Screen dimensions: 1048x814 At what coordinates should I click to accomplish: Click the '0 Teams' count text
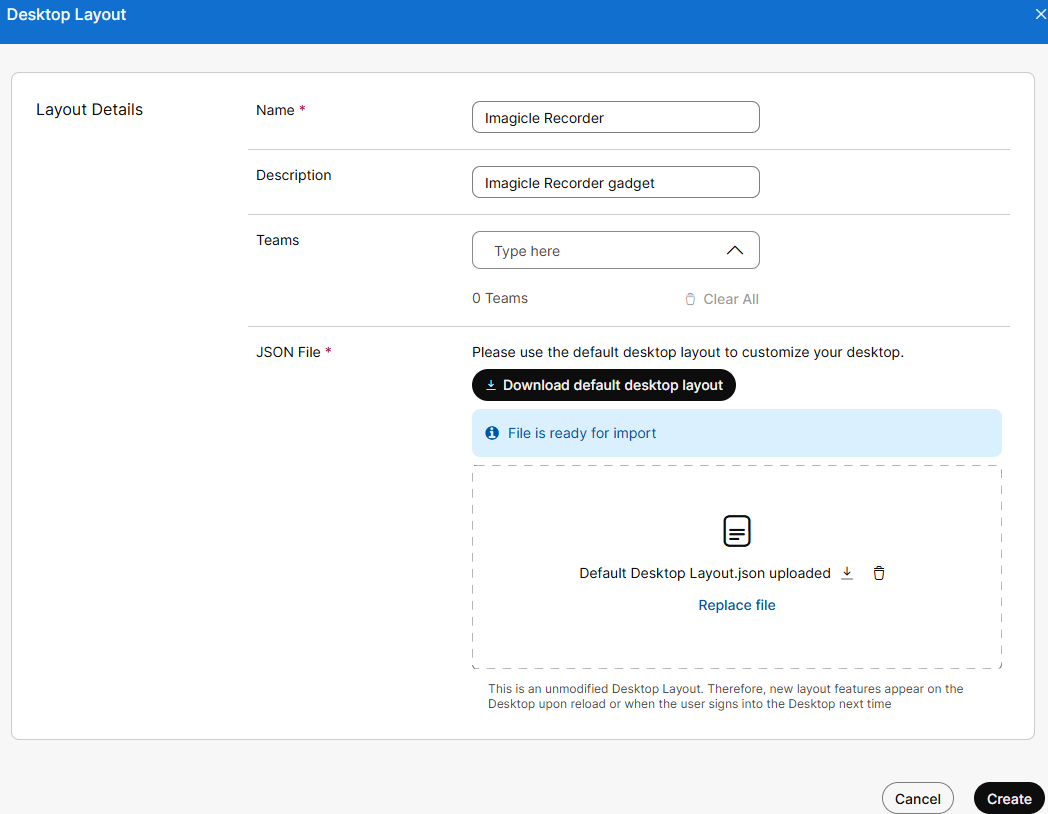[x=500, y=298]
